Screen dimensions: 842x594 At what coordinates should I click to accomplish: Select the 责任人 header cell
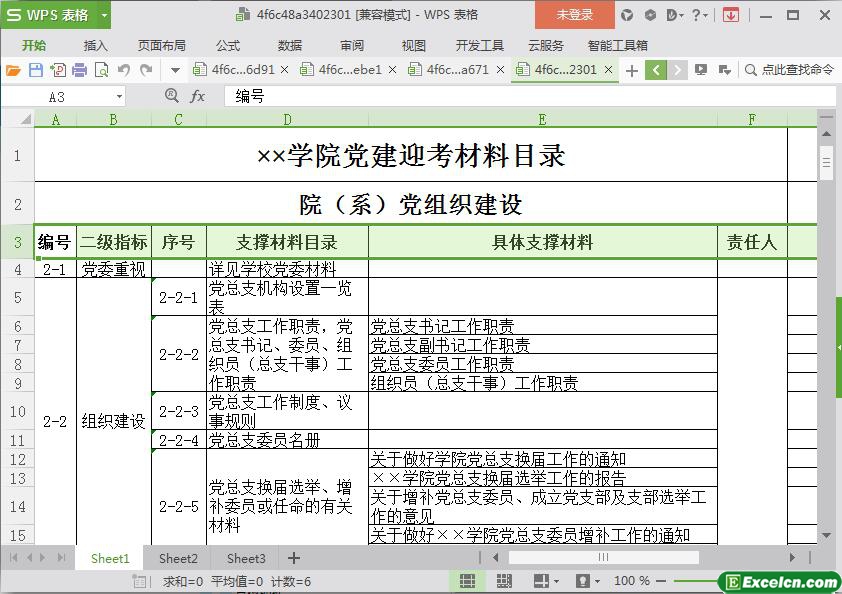click(752, 242)
